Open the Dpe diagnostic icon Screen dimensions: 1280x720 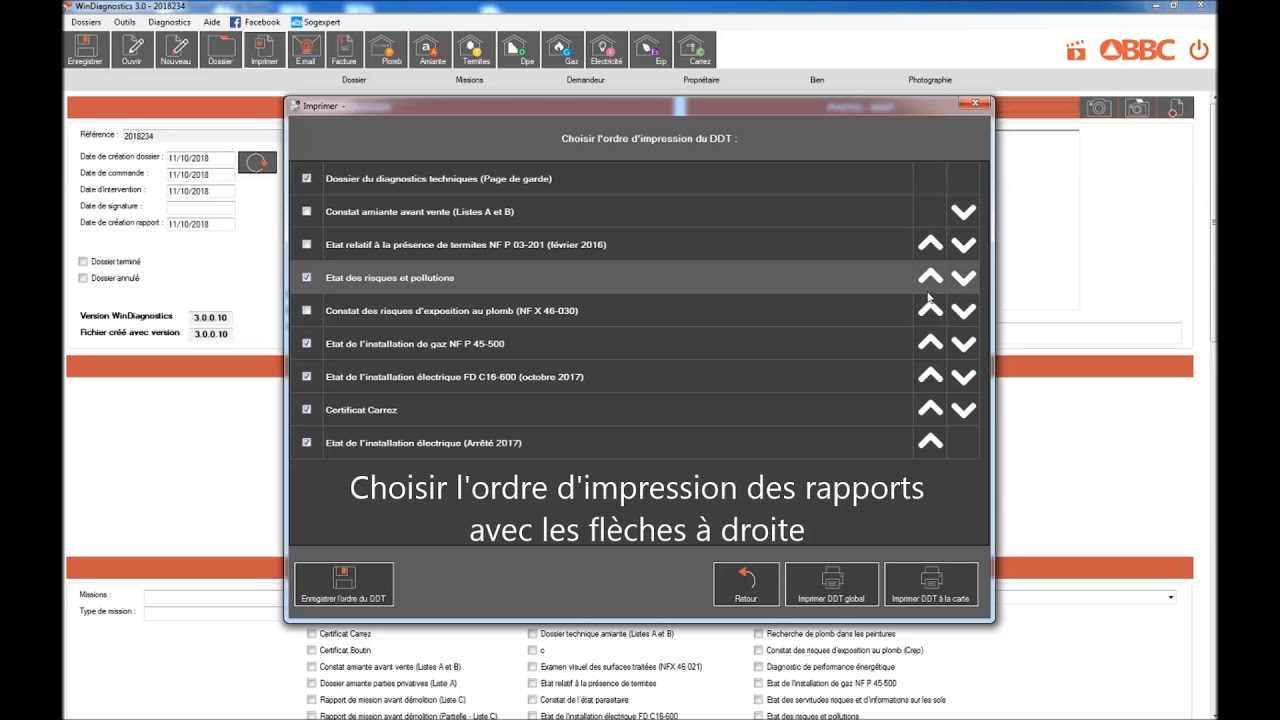(519, 49)
